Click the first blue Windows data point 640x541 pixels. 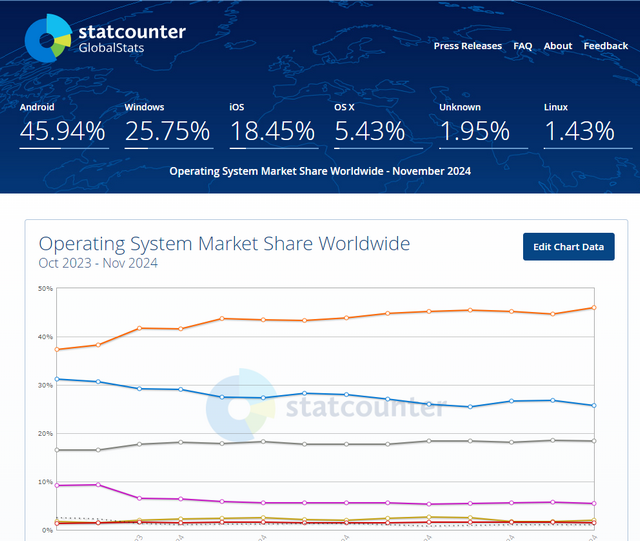(57, 379)
